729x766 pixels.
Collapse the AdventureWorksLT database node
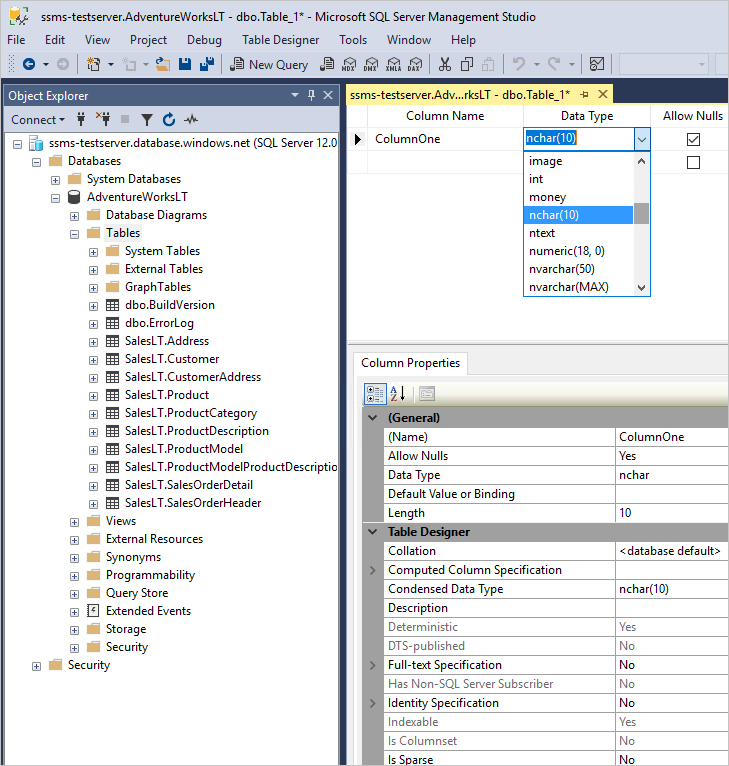55,198
